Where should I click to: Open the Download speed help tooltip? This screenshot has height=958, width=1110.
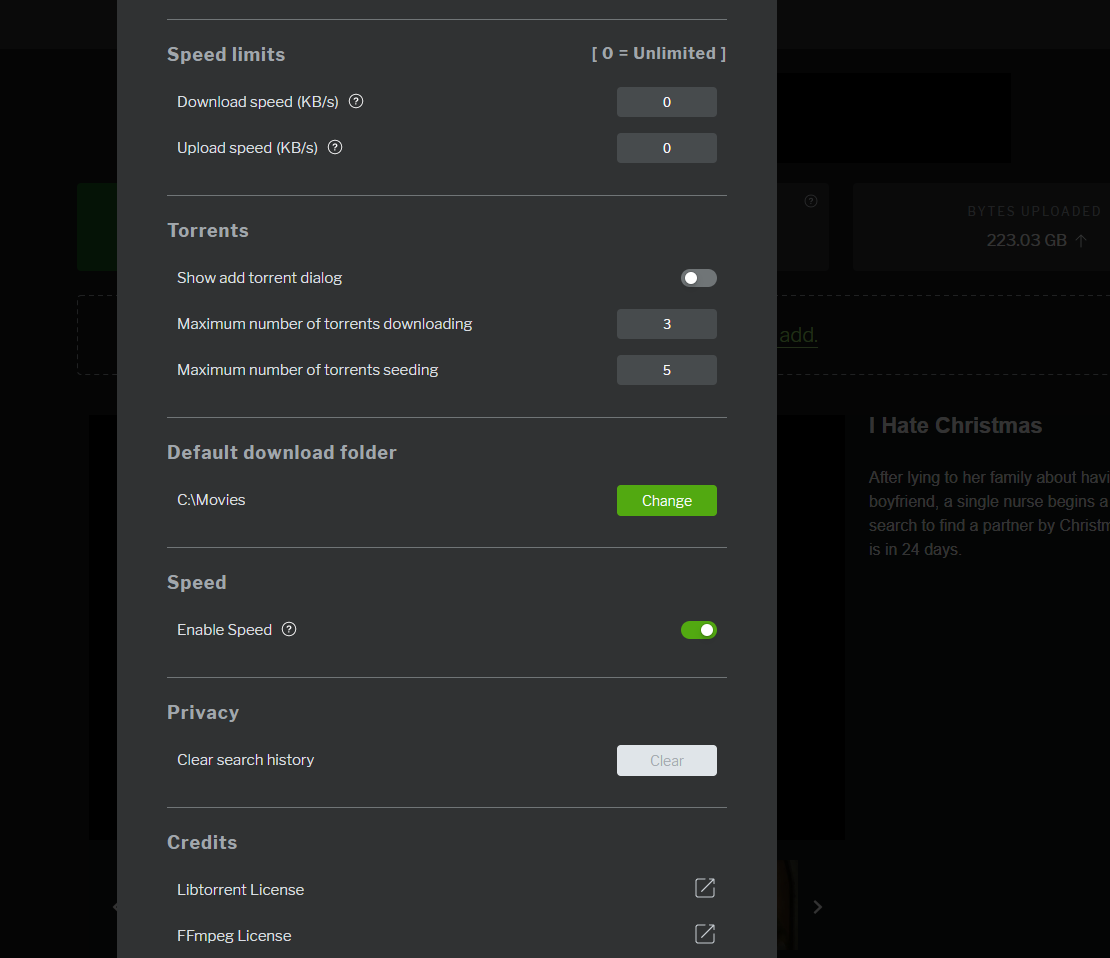pos(356,101)
